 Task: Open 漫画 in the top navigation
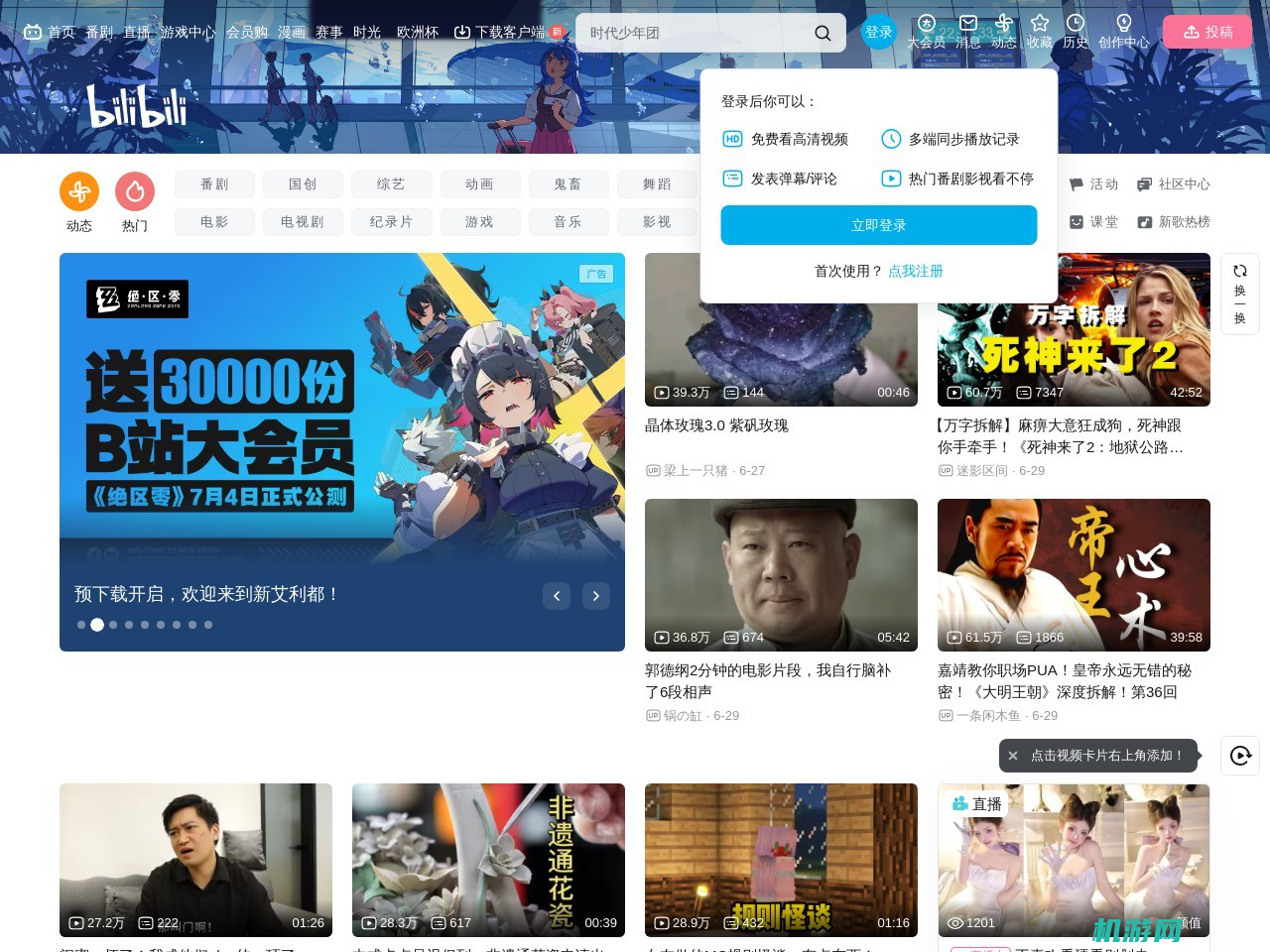(292, 32)
